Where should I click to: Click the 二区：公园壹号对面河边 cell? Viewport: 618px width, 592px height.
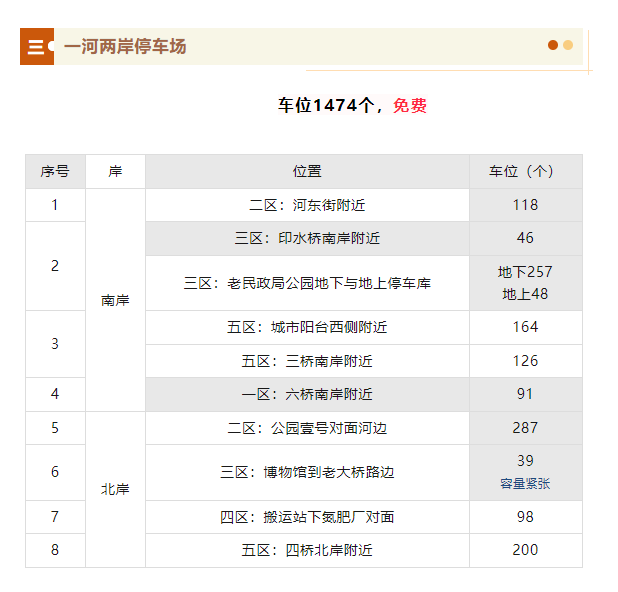(x=307, y=428)
